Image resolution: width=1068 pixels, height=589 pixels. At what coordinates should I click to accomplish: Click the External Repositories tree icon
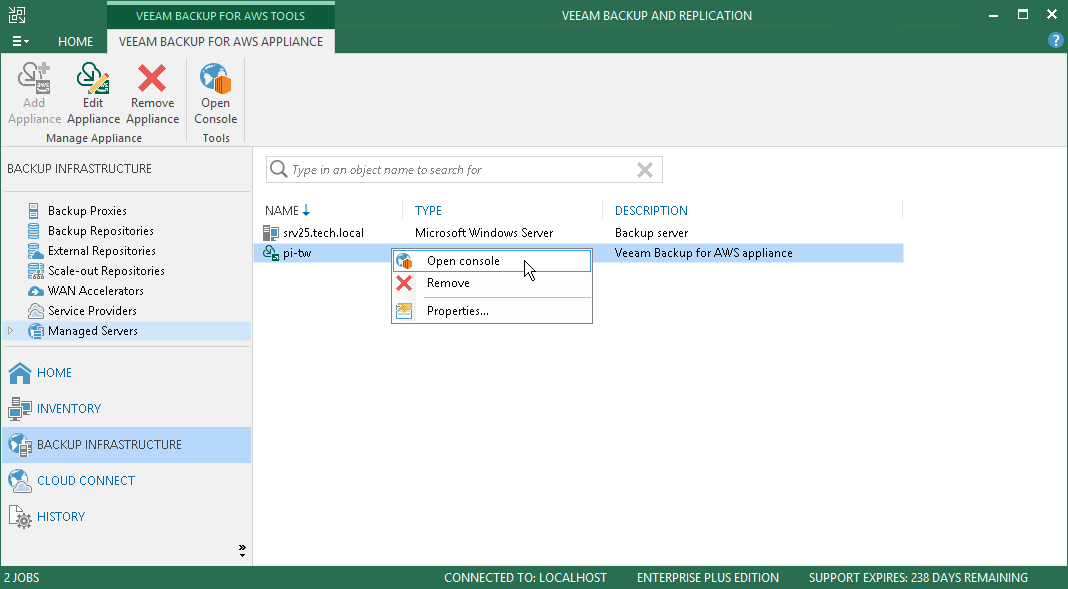[x=35, y=251]
